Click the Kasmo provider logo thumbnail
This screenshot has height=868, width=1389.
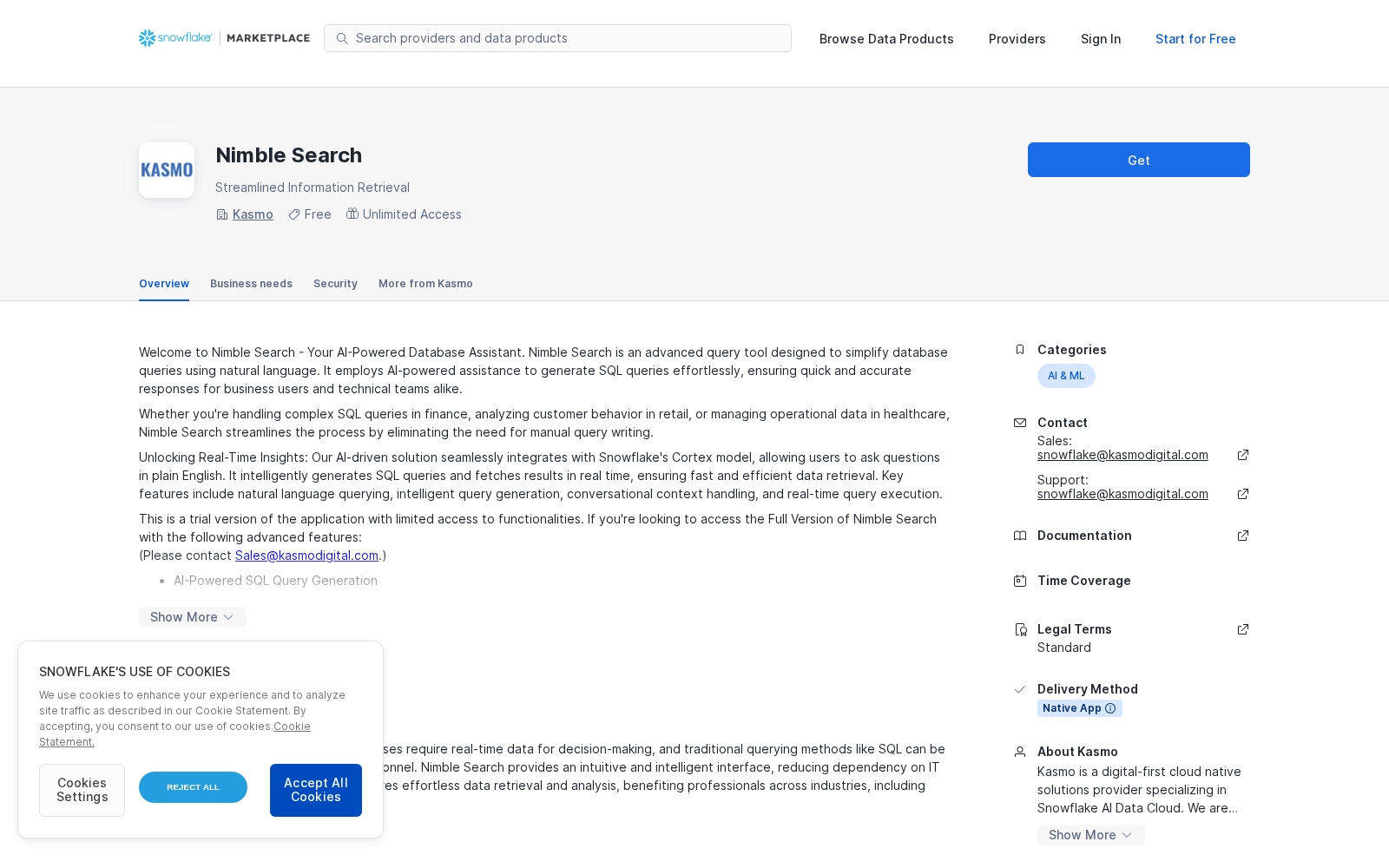point(167,170)
